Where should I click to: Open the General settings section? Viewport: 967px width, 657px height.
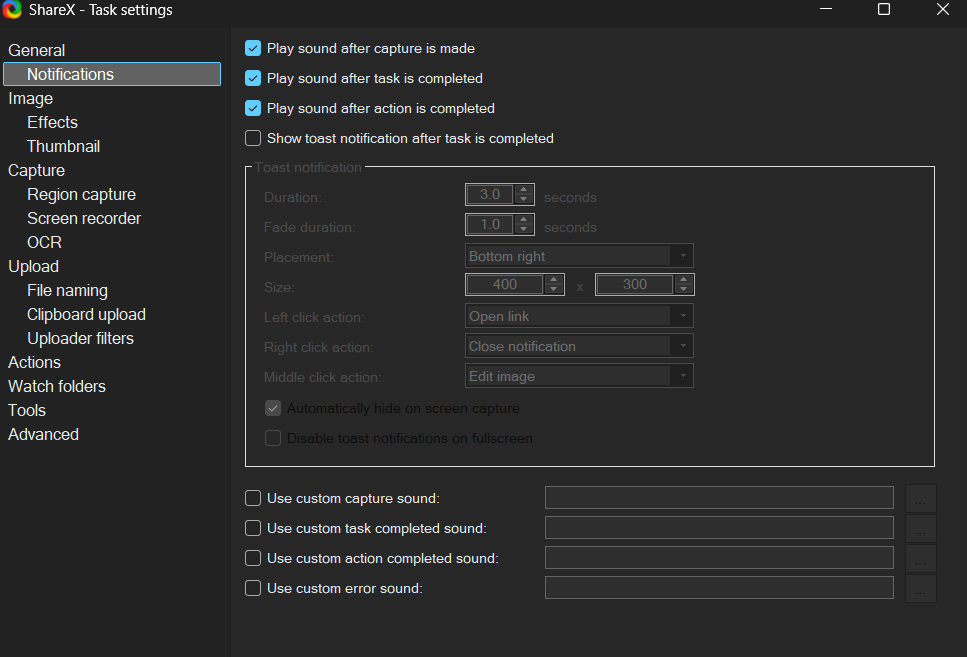tap(36, 50)
